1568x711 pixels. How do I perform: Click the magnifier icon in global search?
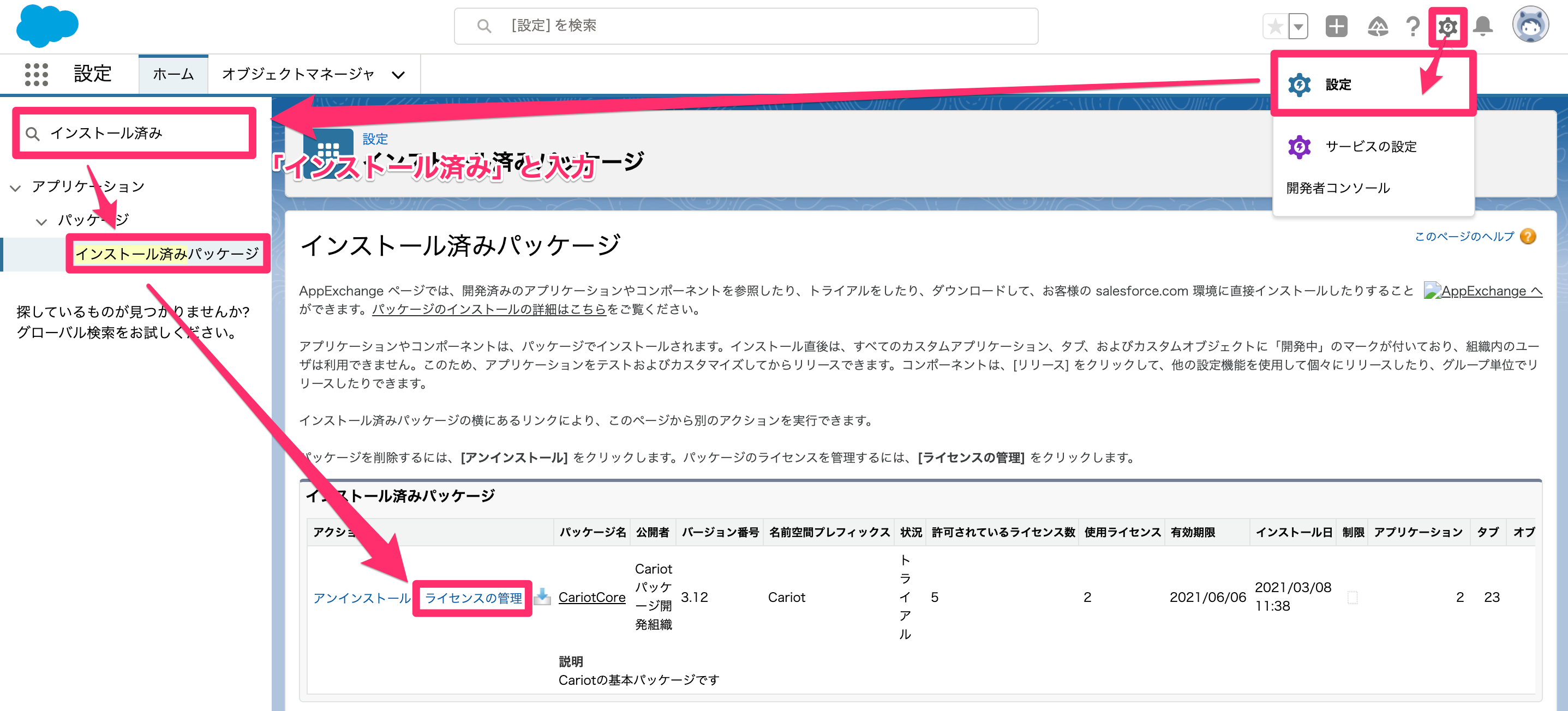coord(484,26)
